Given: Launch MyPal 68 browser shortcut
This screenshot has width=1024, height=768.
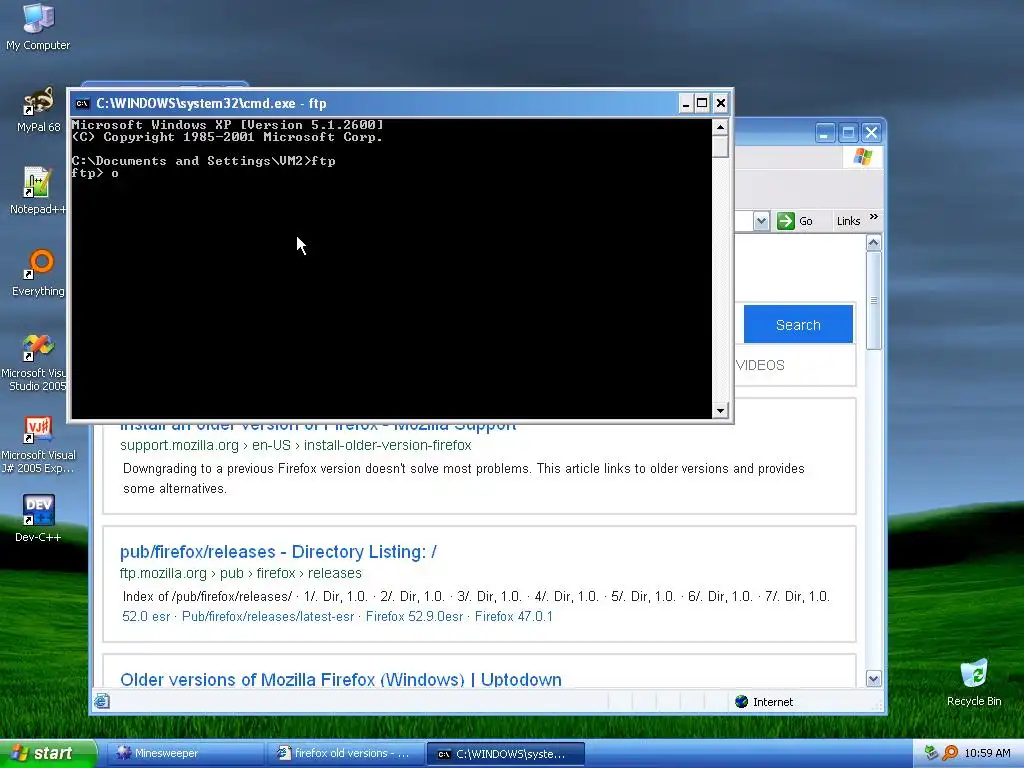Looking at the screenshot, I should click(38, 110).
